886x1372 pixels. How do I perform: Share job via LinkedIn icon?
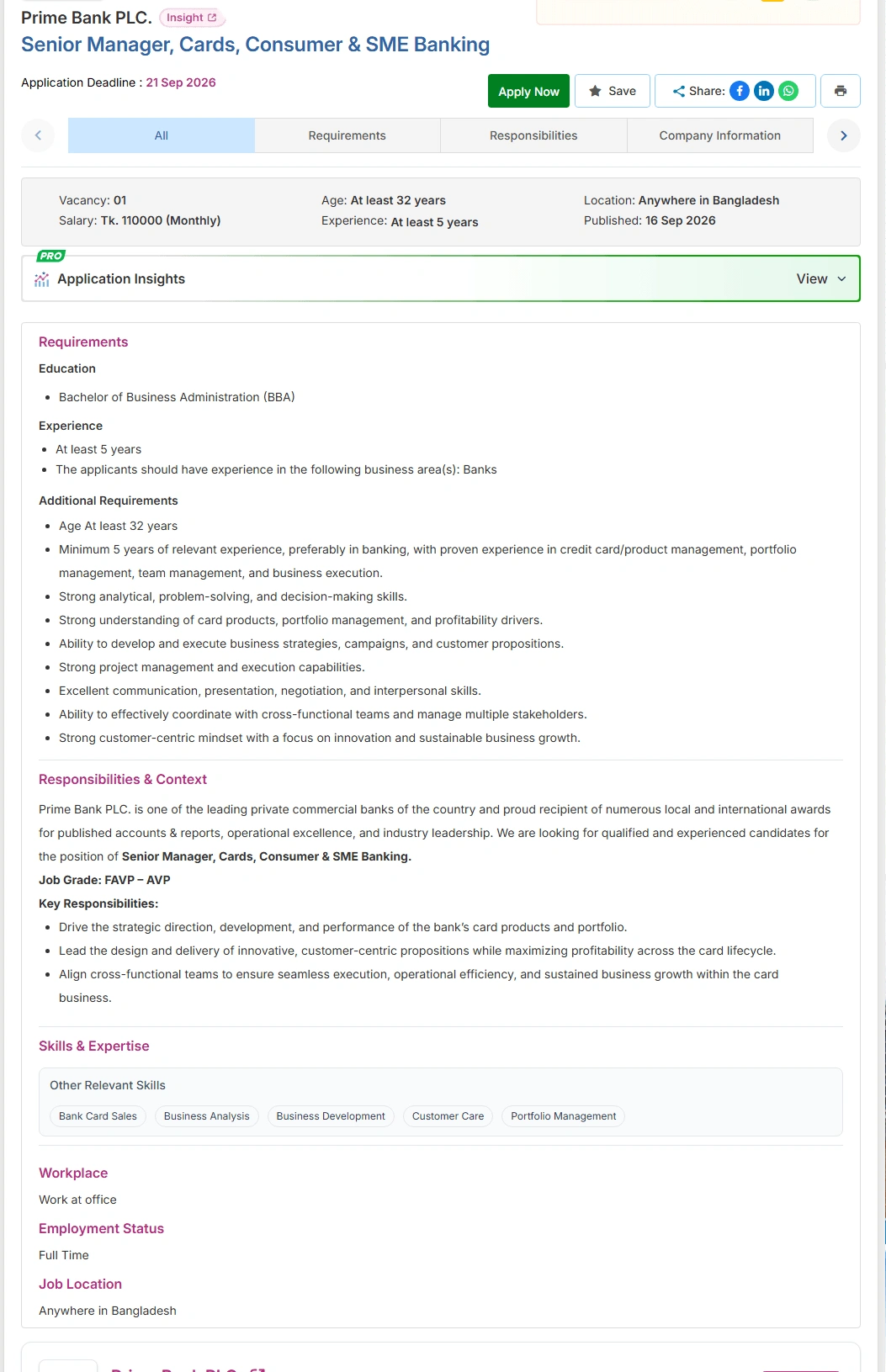point(764,91)
